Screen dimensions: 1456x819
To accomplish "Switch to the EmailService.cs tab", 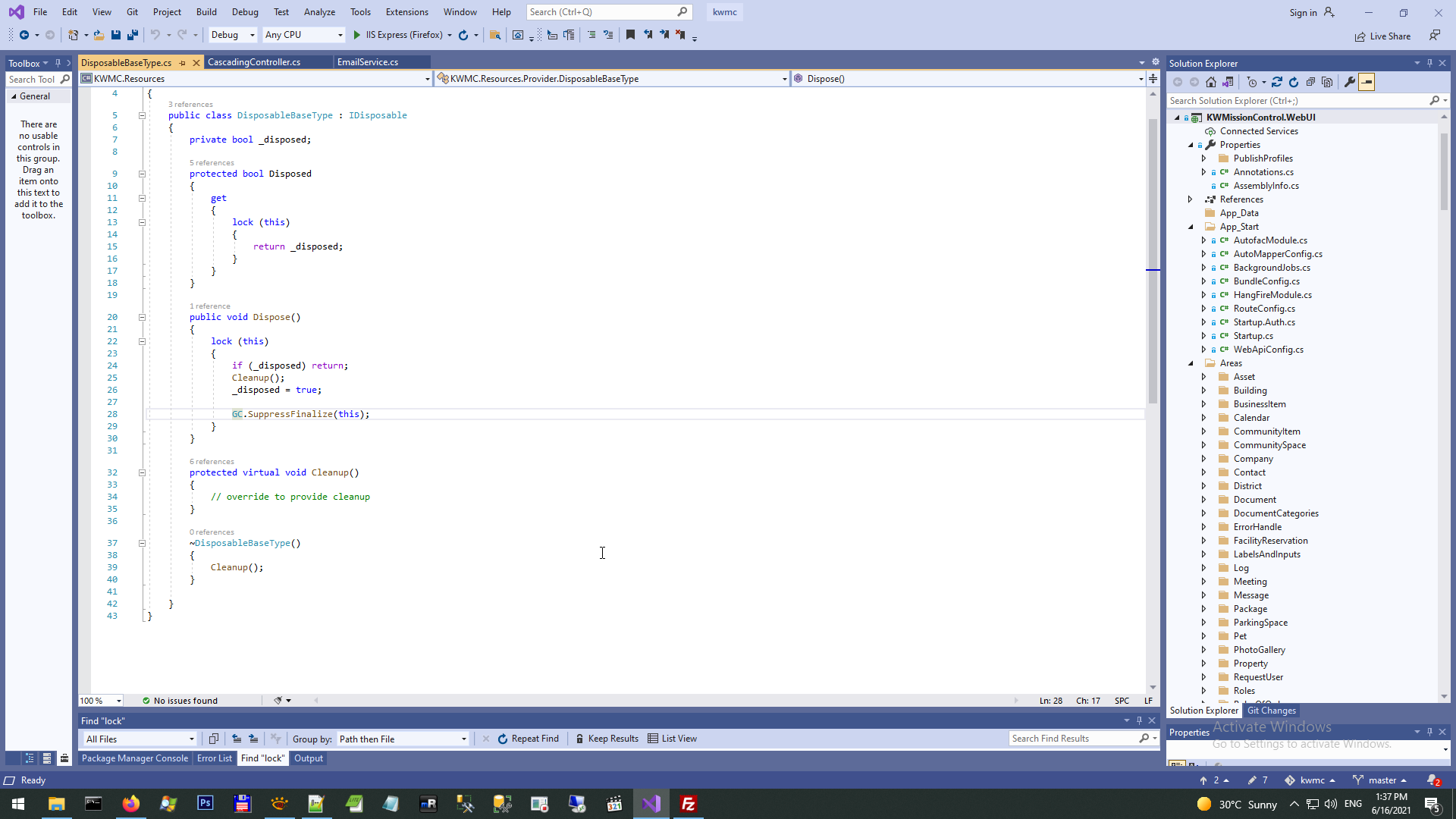I will coord(368,62).
